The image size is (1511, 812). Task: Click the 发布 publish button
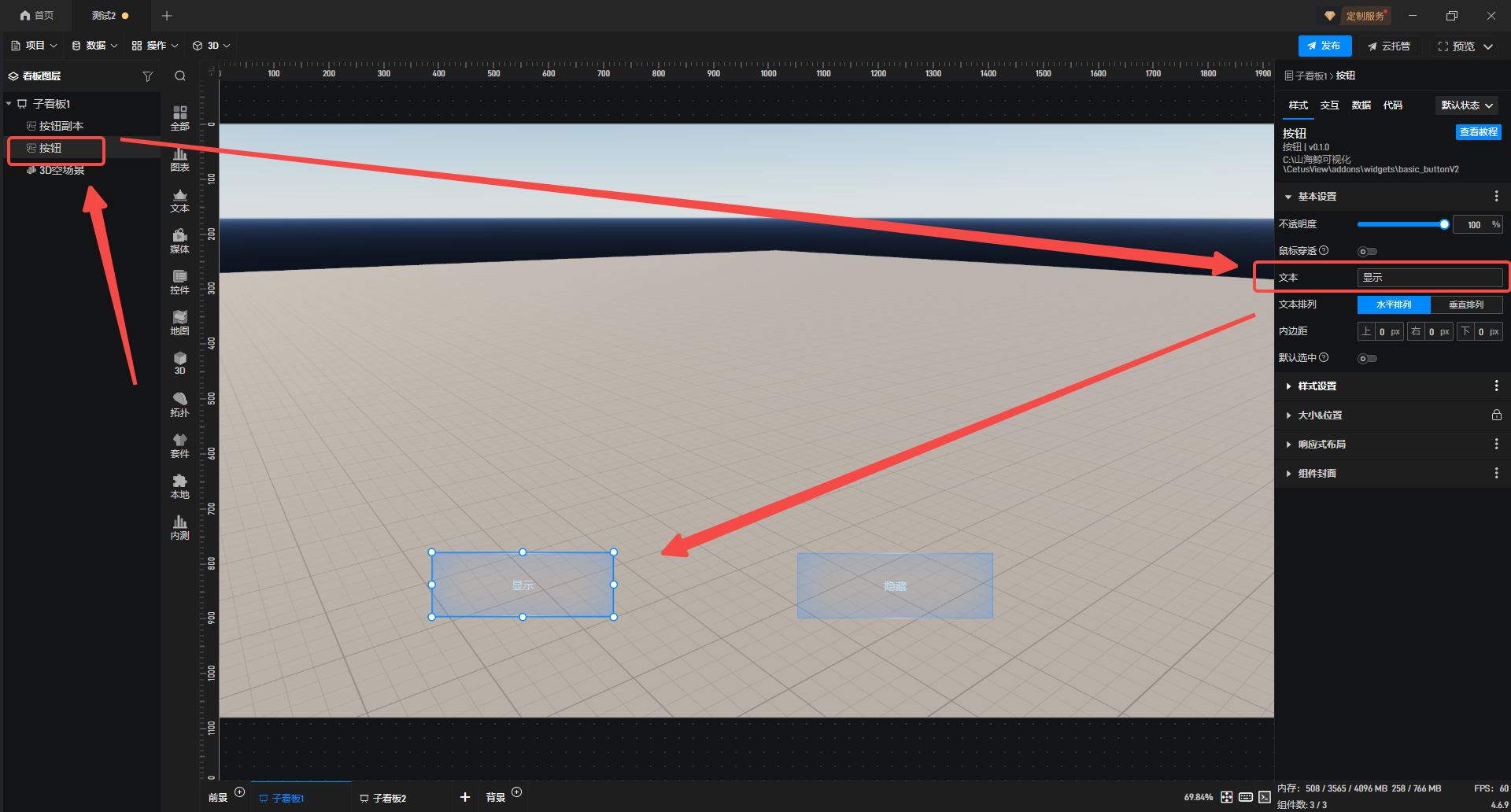[x=1324, y=46]
